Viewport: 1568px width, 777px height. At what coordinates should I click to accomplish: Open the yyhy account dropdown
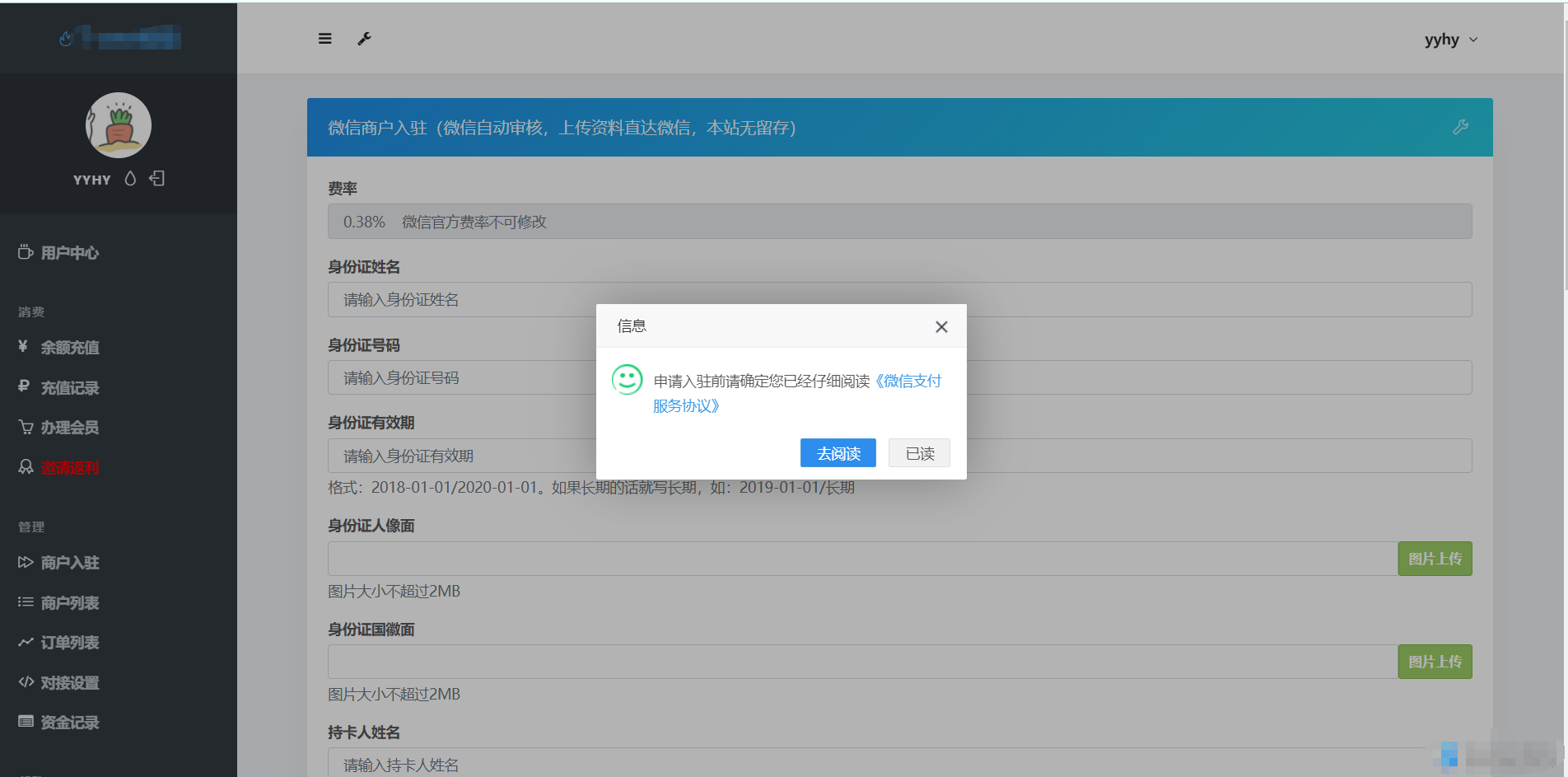click(1450, 40)
